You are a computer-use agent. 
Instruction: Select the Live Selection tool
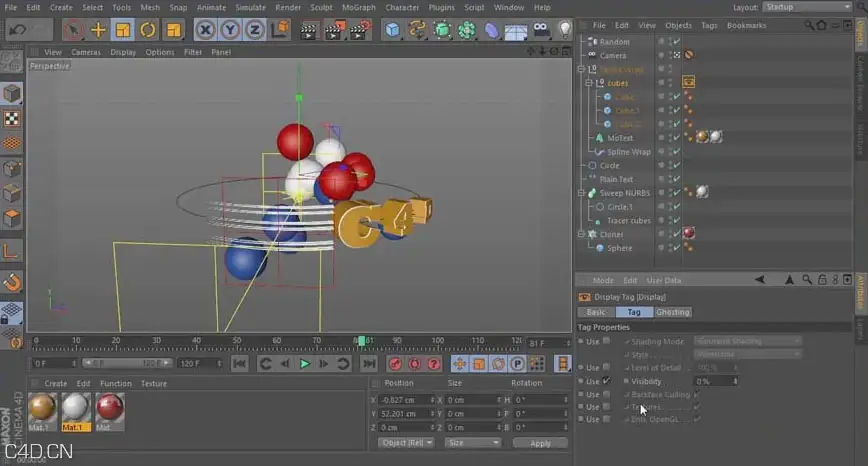pyautogui.click(x=73, y=29)
